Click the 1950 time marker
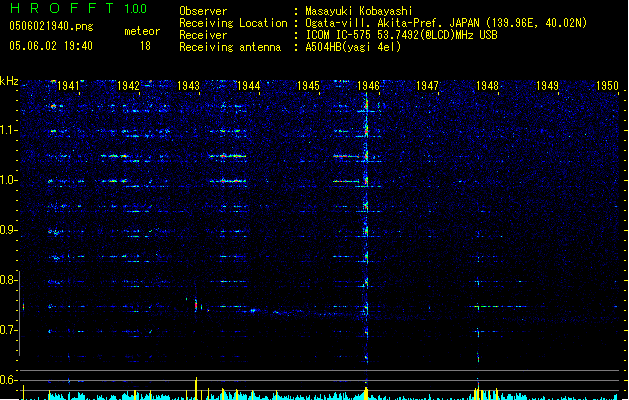Image resolution: width=629 pixels, height=400 pixels. [x=607, y=86]
